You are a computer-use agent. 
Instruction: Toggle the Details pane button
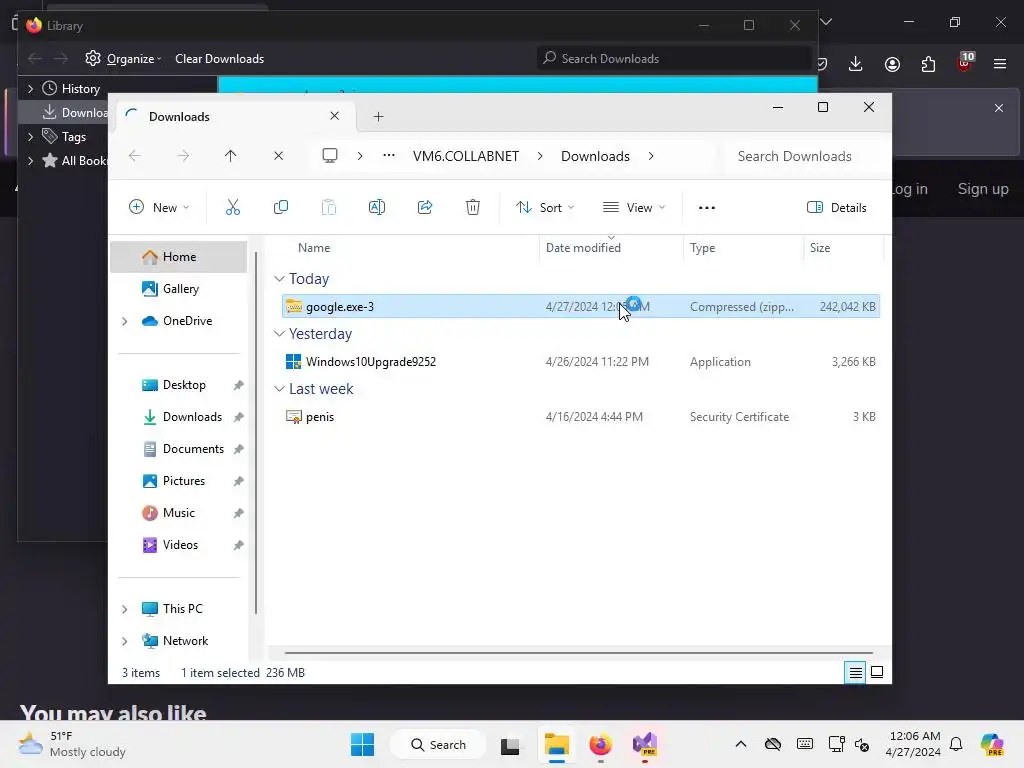point(837,208)
